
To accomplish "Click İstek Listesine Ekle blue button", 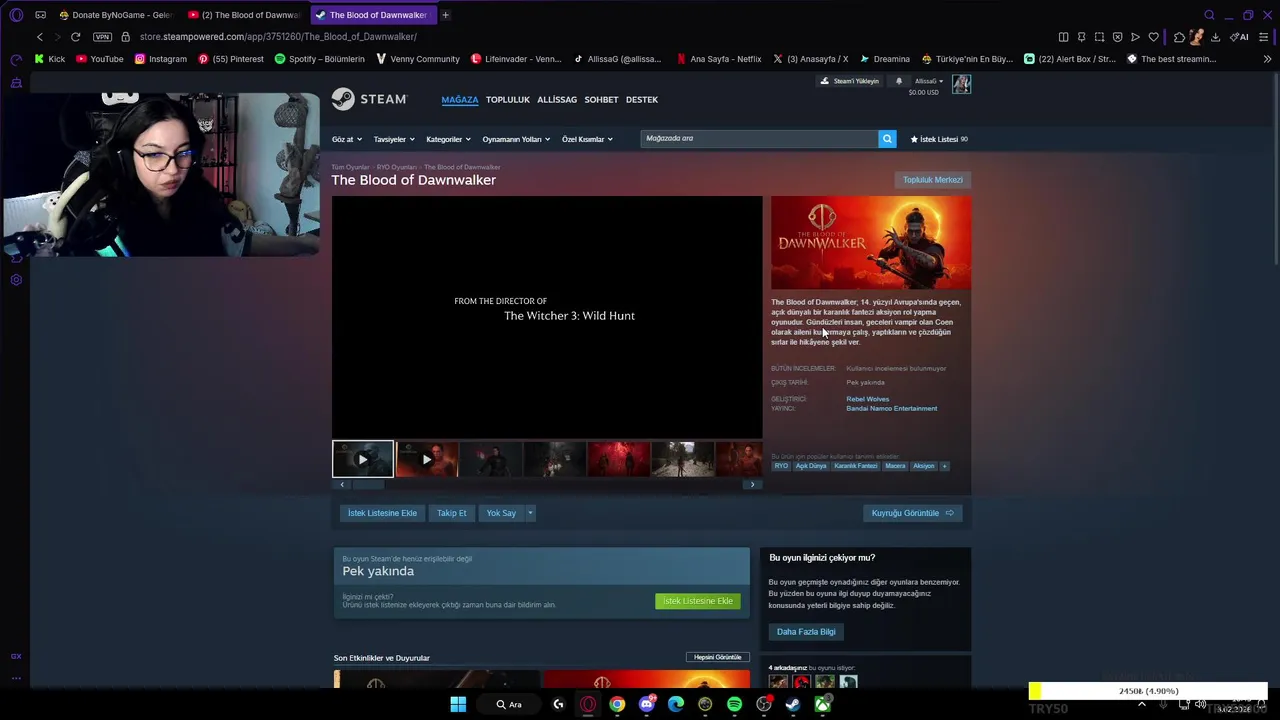I will tap(382, 513).
